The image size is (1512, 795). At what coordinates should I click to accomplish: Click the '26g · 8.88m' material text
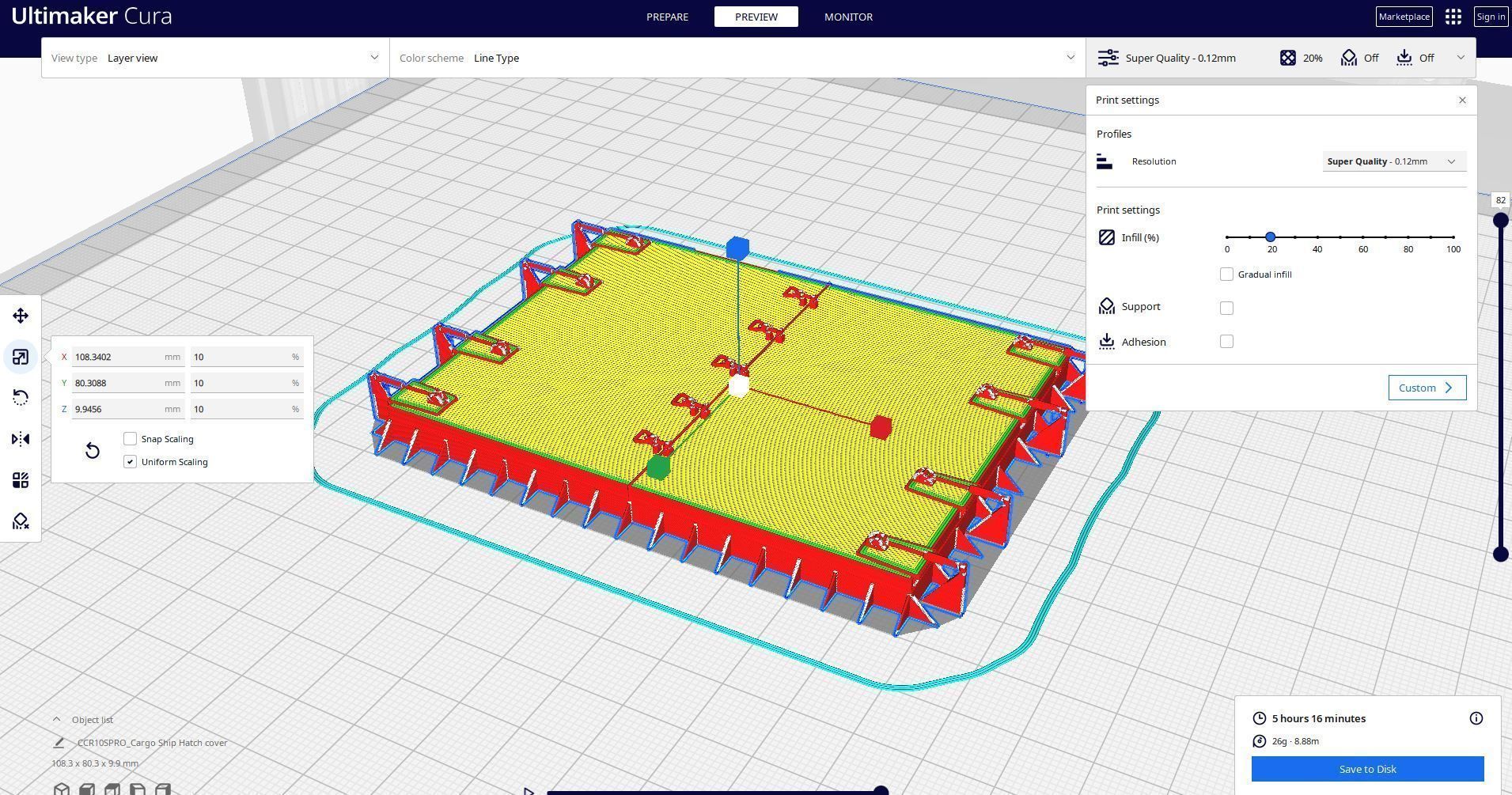(1295, 741)
